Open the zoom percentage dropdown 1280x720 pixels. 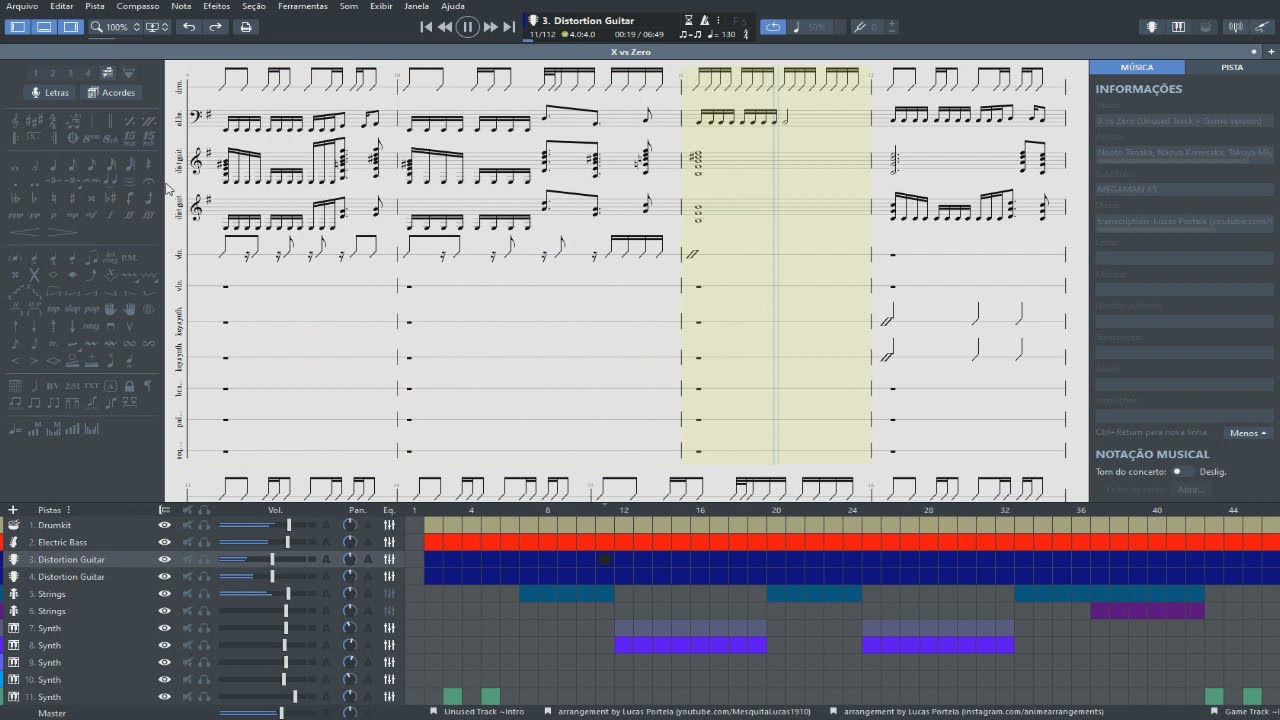point(115,27)
